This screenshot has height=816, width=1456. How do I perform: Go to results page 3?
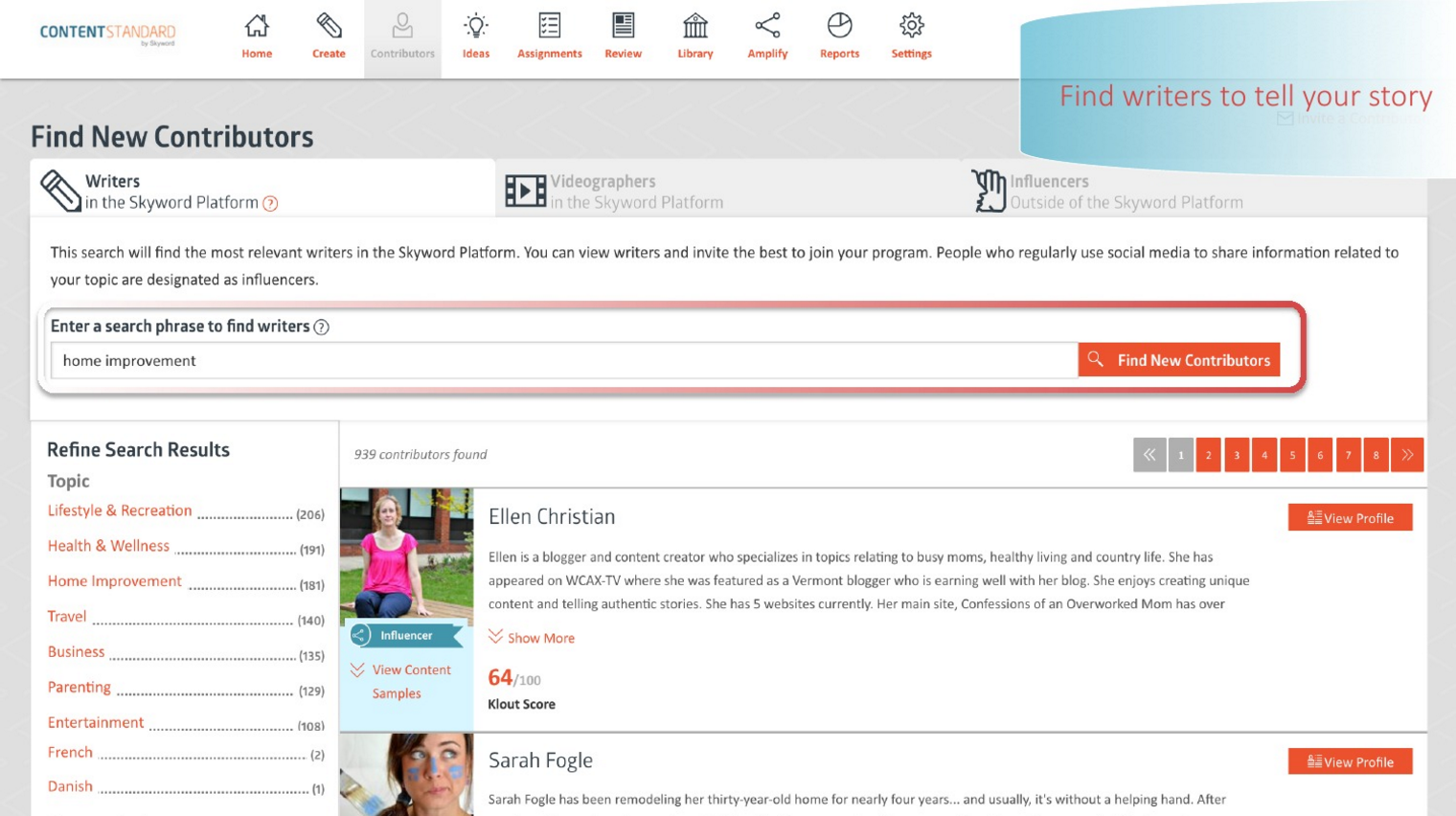1237,455
